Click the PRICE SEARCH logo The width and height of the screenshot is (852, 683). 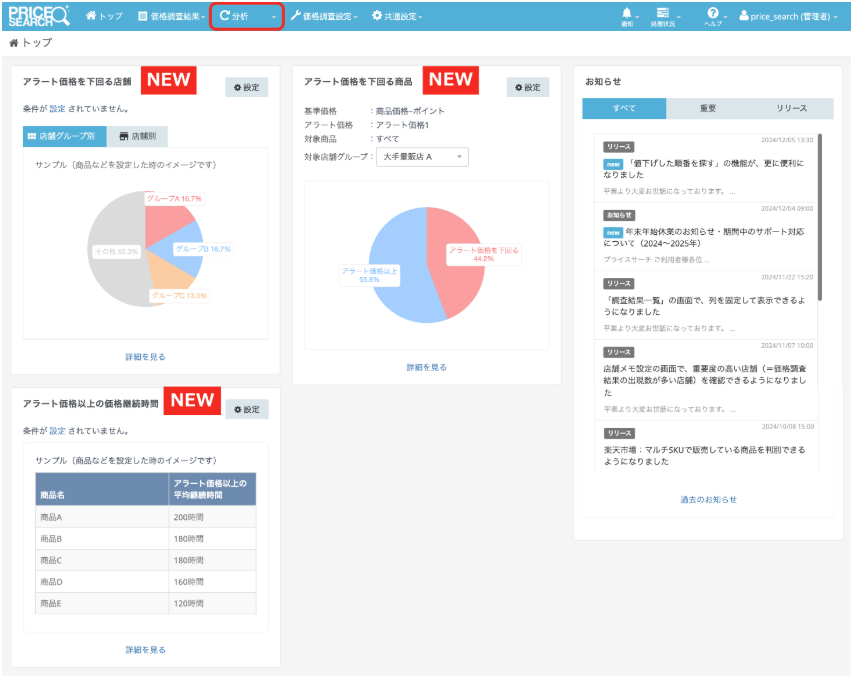(x=39, y=16)
